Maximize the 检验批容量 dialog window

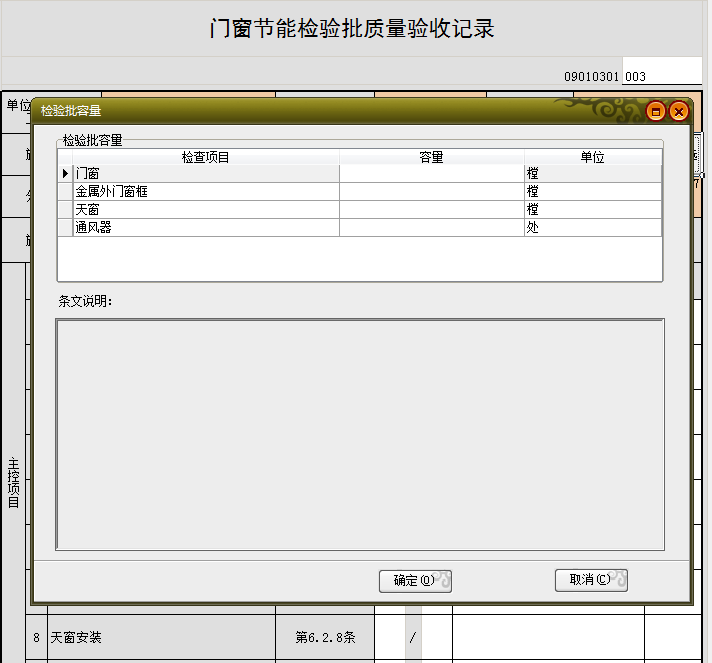(656, 111)
